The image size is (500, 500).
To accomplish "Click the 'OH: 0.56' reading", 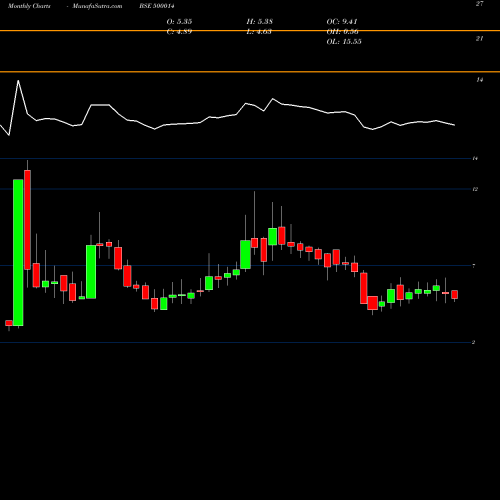I will click(x=342, y=32).
